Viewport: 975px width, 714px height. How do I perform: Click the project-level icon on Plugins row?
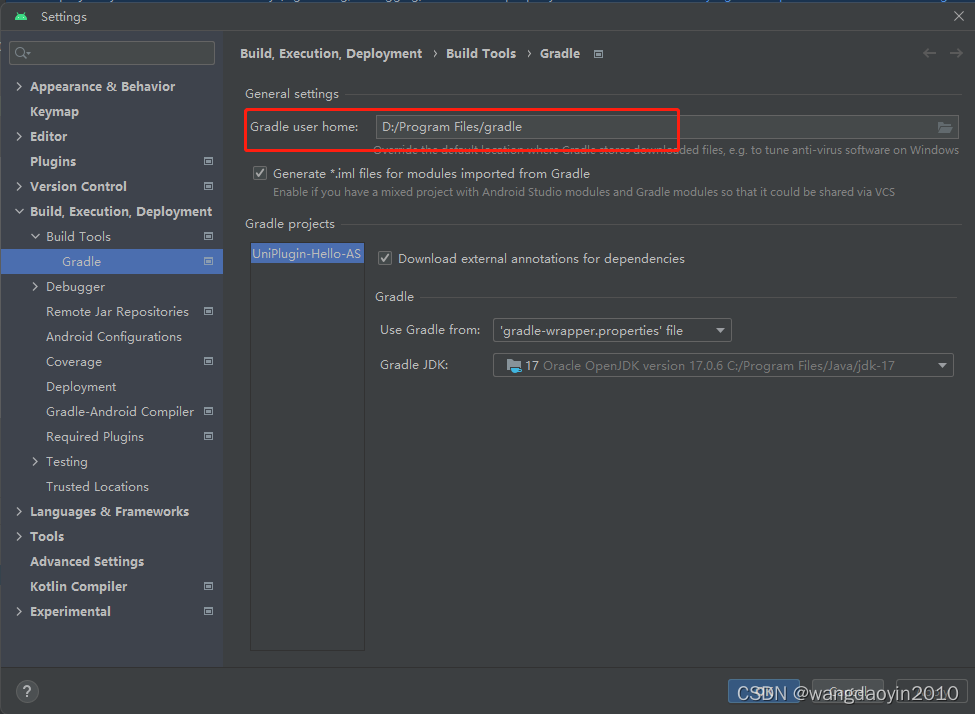pyautogui.click(x=208, y=161)
